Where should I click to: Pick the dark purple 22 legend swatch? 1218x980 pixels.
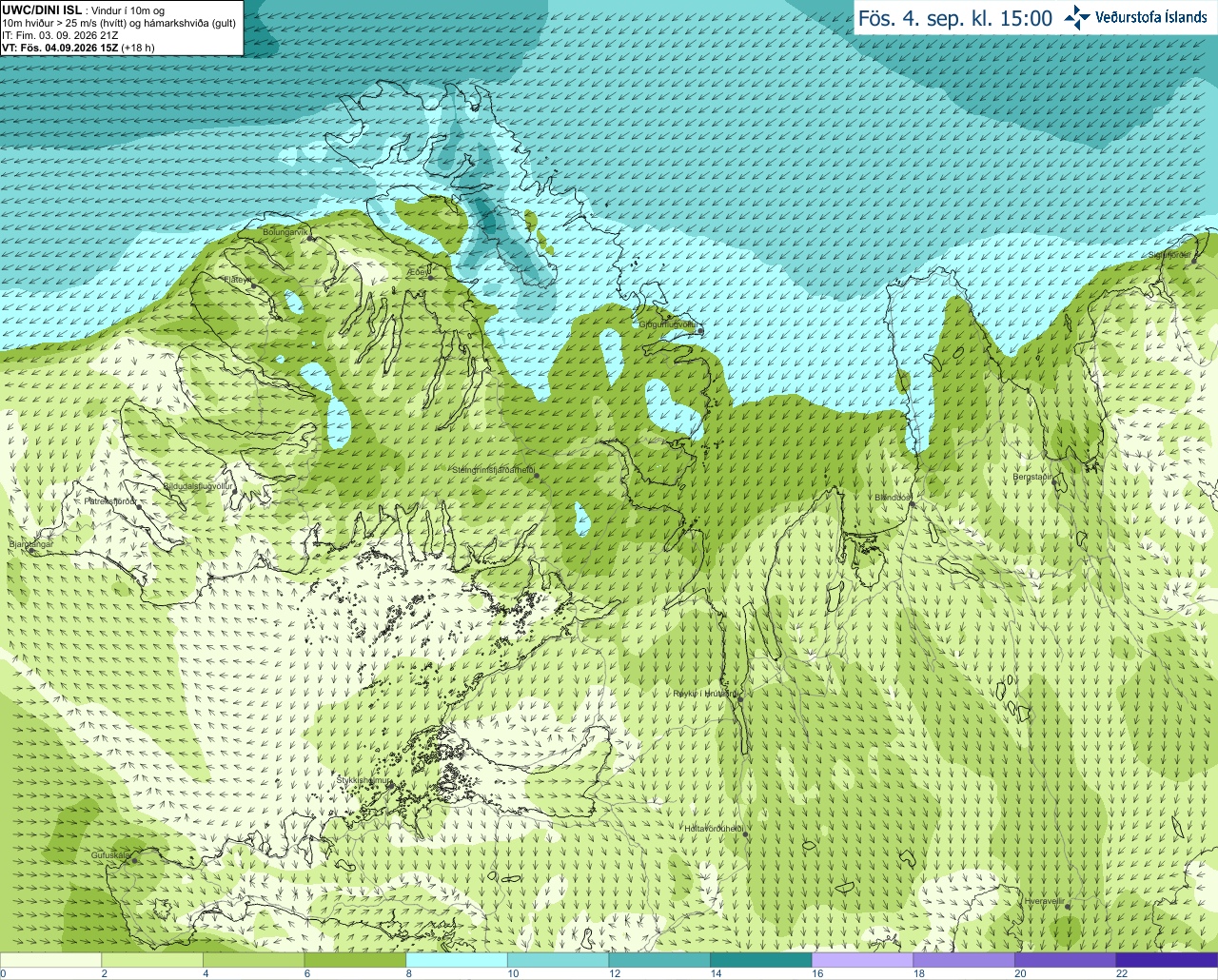coord(1167,960)
